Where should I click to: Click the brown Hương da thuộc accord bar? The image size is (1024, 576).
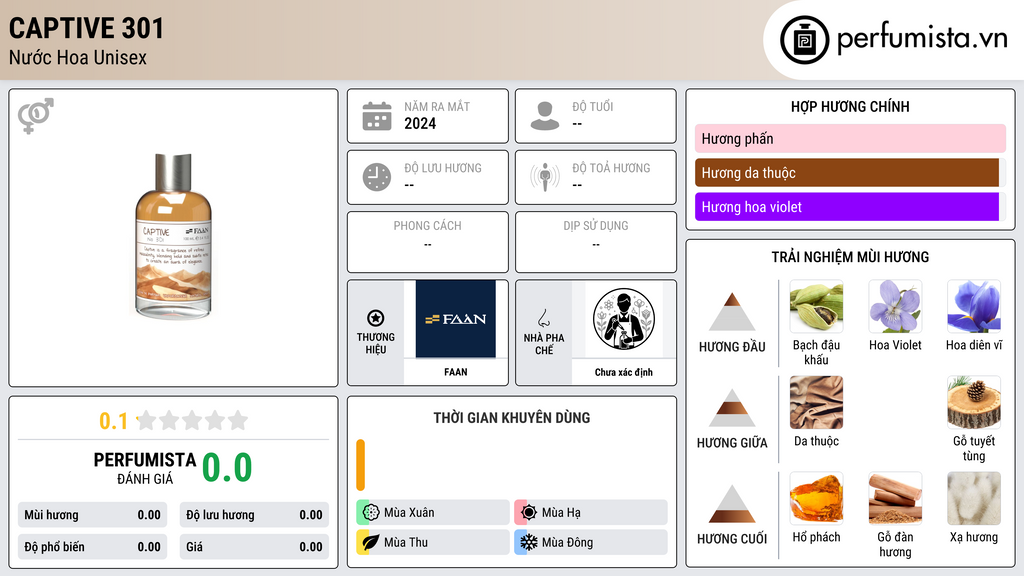pos(847,172)
